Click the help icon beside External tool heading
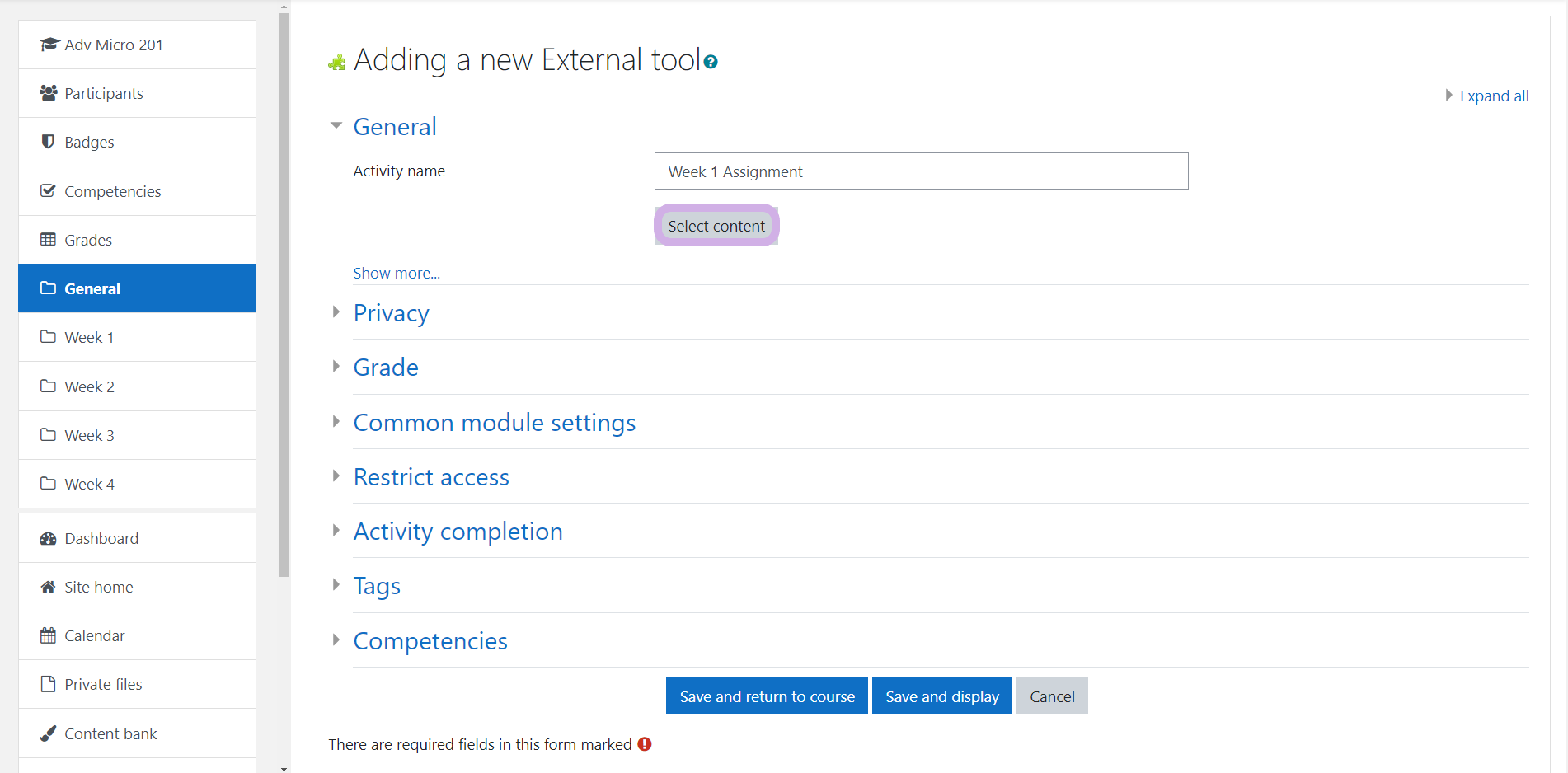1568x773 pixels. (711, 62)
